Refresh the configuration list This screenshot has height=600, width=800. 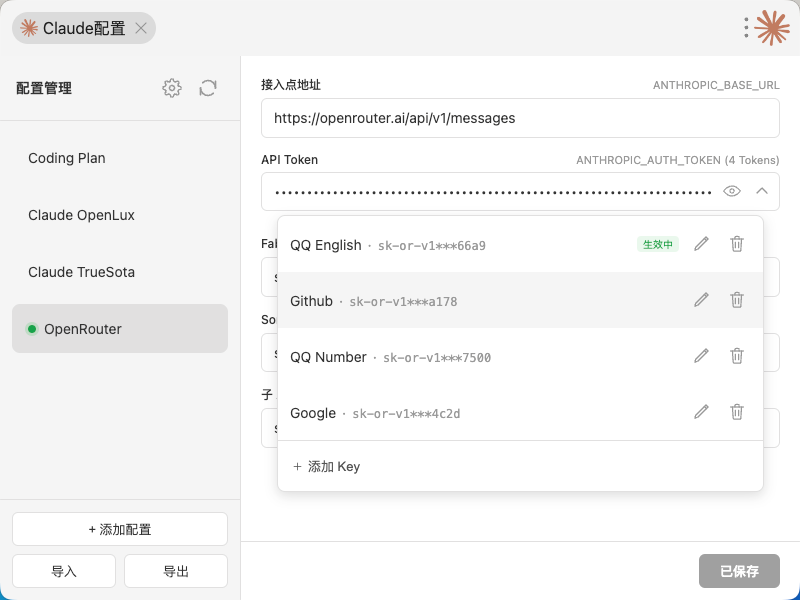click(x=208, y=88)
